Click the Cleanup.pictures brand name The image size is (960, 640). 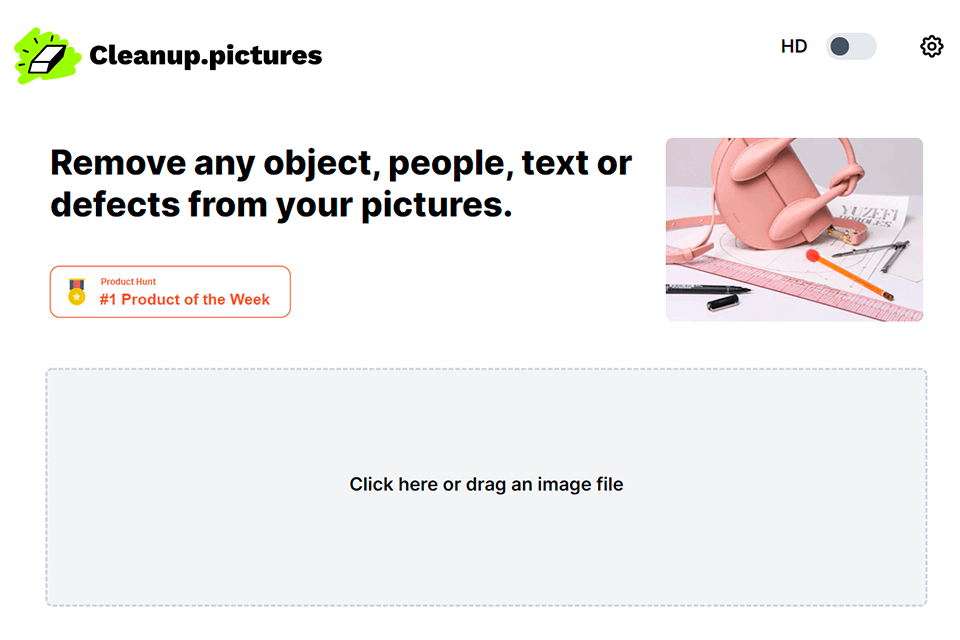pyautogui.click(x=206, y=56)
